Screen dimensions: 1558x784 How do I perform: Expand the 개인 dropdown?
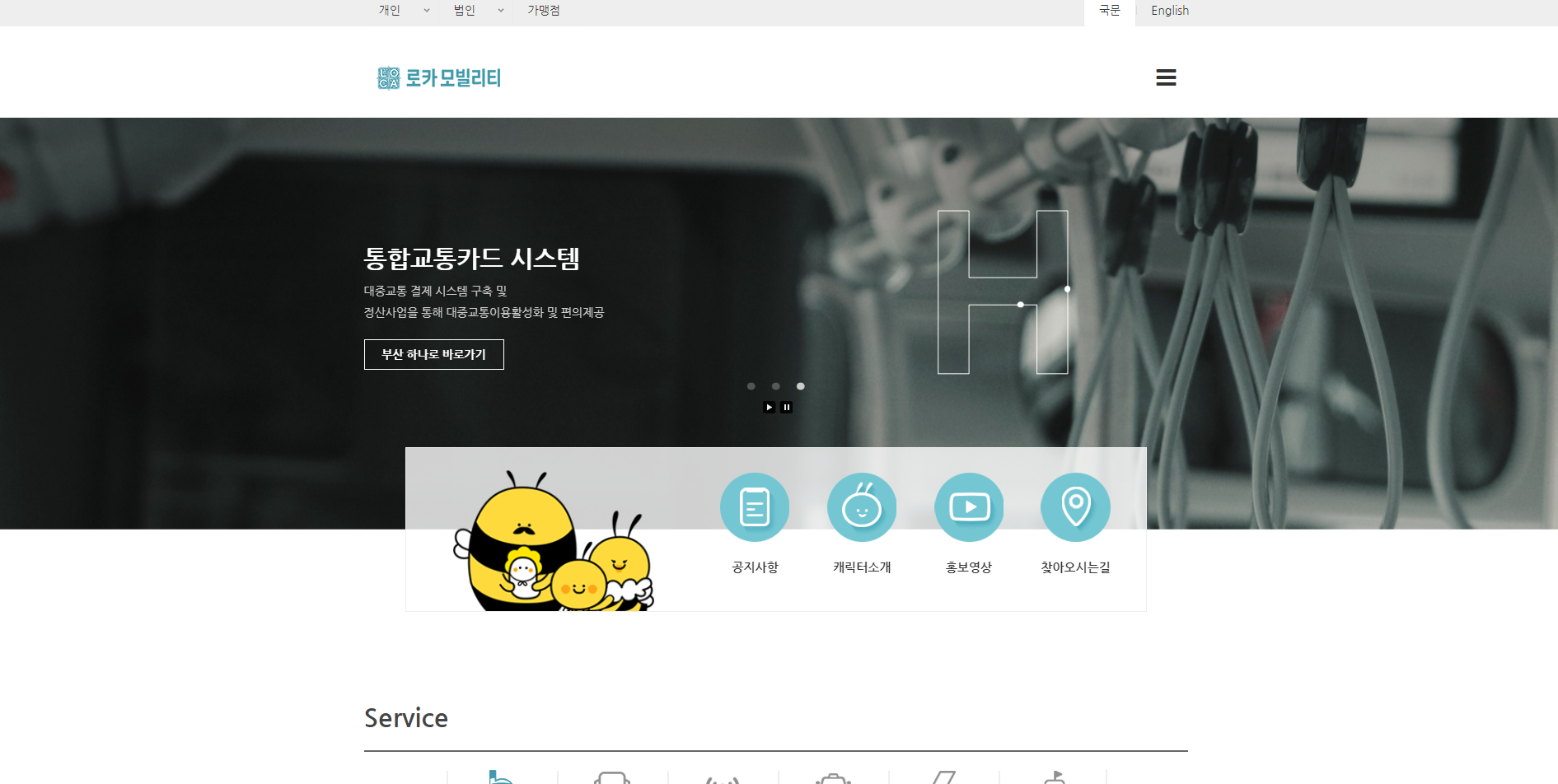click(x=403, y=11)
